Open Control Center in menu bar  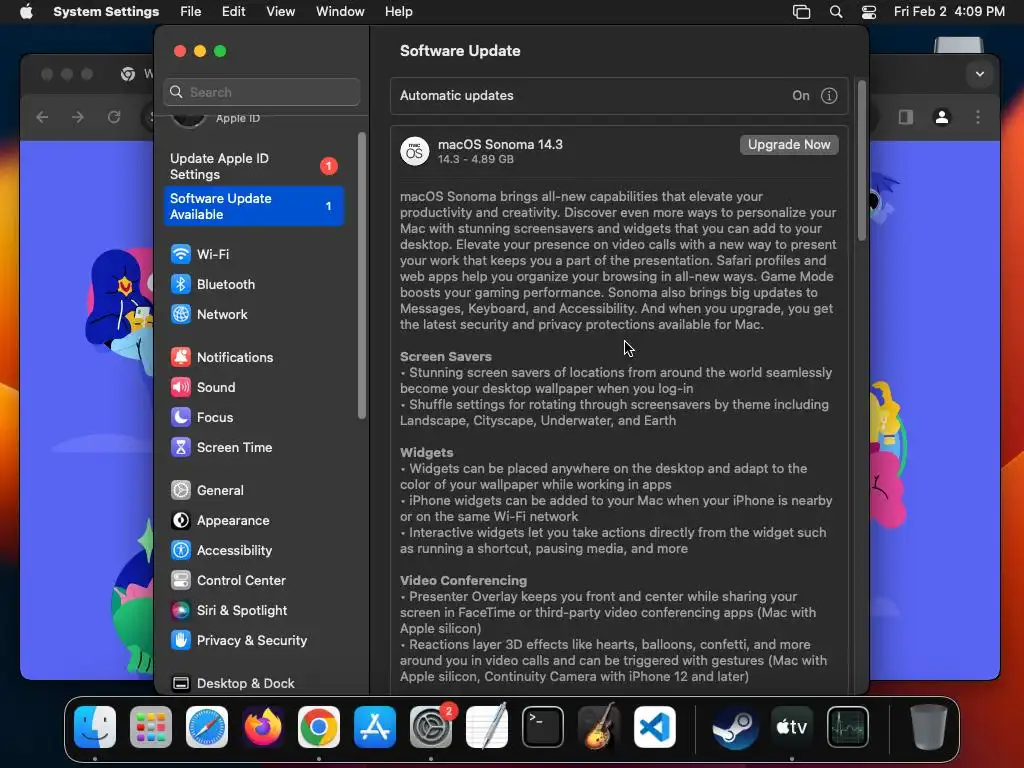(x=869, y=12)
